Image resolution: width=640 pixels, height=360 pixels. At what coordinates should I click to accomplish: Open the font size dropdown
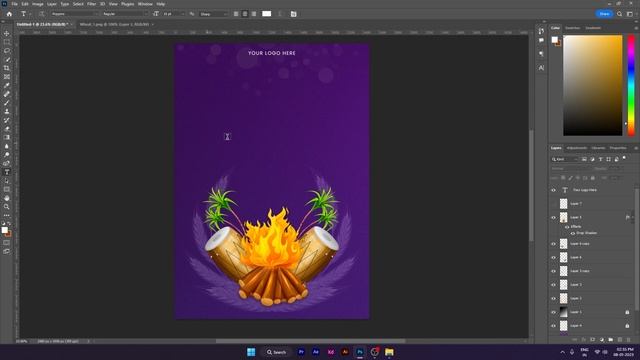coord(174,14)
